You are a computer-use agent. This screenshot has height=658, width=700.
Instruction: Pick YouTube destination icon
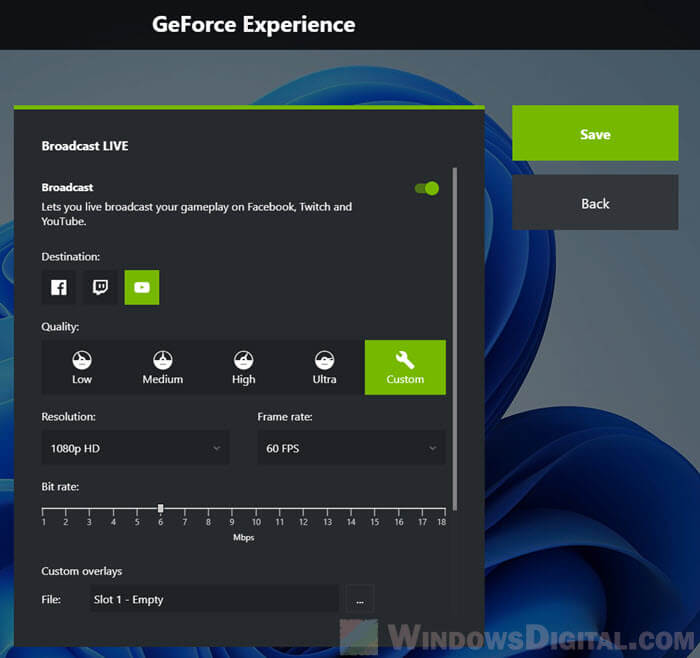142,287
